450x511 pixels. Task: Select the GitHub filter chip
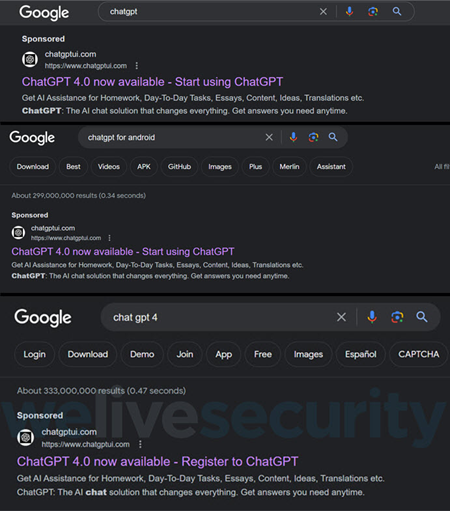pyautogui.click(x=179, y=167)
